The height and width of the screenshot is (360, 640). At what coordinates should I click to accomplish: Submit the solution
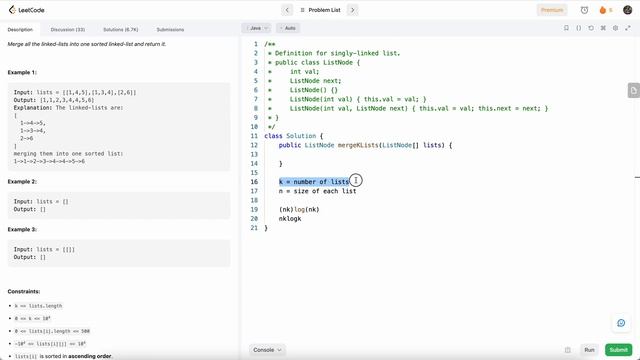pos(618,350)
